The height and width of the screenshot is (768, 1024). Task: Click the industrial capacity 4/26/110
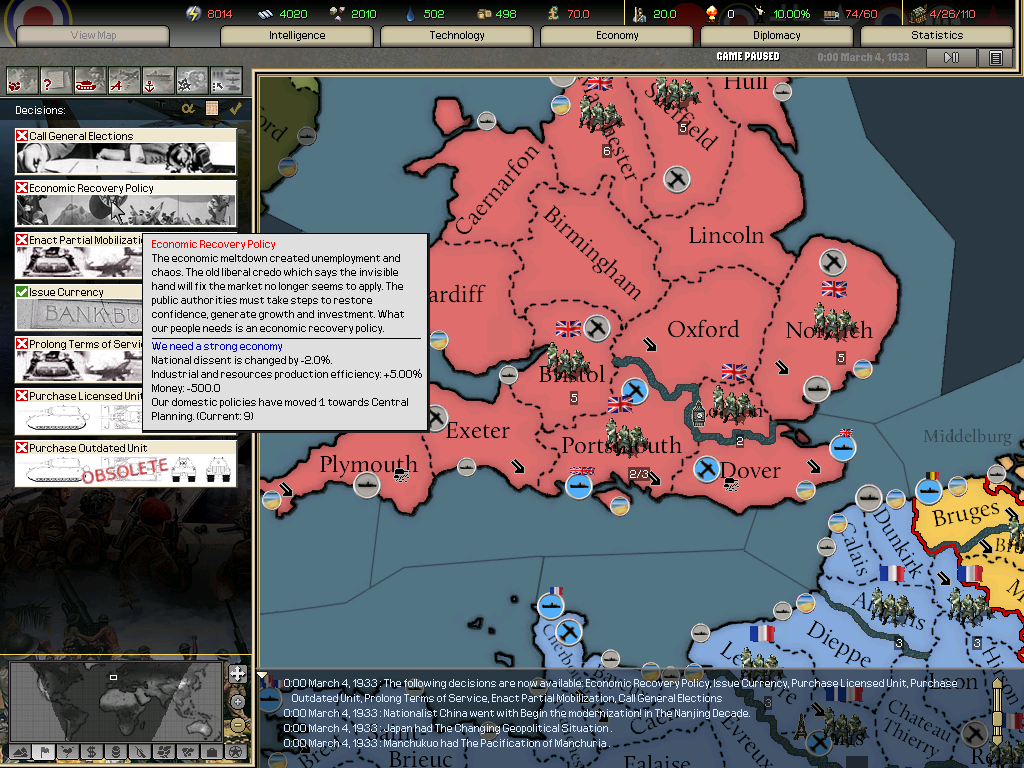click(952, 14)
